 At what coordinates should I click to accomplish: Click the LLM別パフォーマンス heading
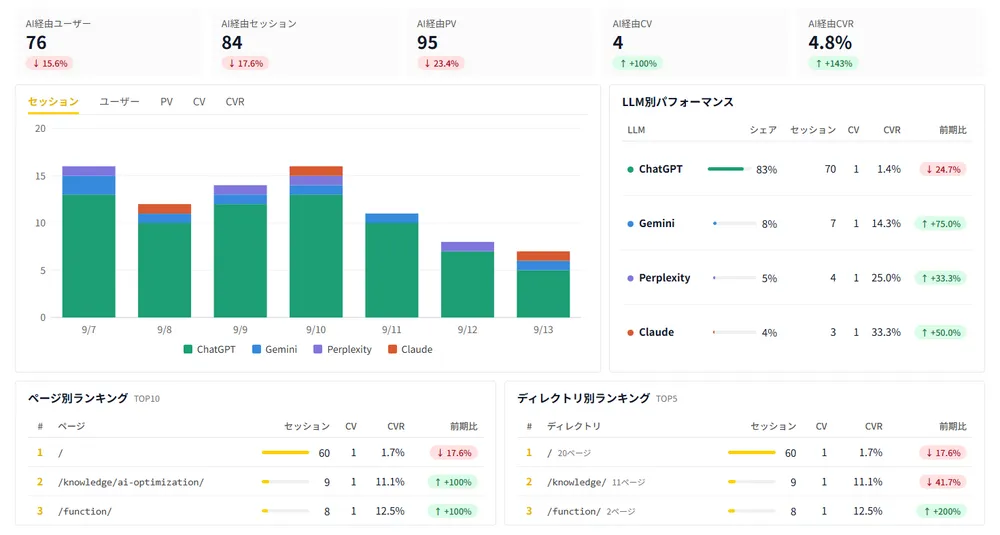(x=678, y=101)
